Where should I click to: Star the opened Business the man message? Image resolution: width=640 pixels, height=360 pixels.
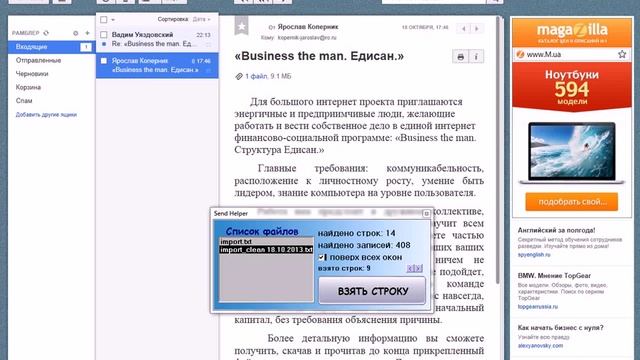point(242,26)
